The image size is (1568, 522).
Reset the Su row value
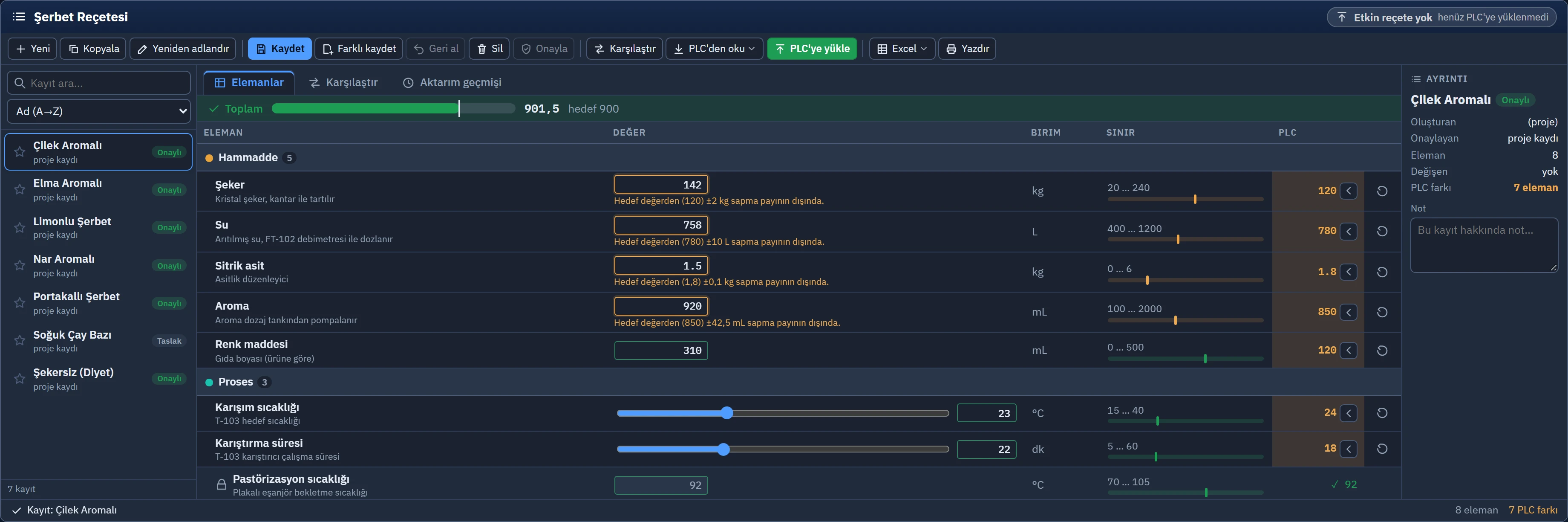click(1382, 232)
